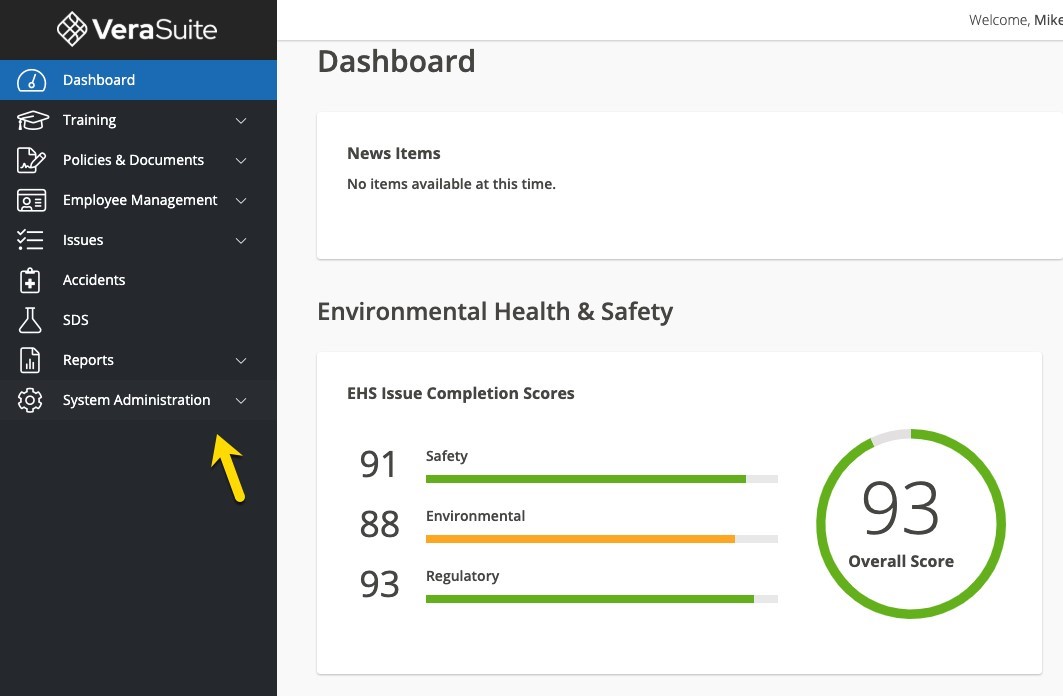The height and width of the screenshot is (696, 1063).
Task: Click the Safety label
Action: click(x=447, y=456)
